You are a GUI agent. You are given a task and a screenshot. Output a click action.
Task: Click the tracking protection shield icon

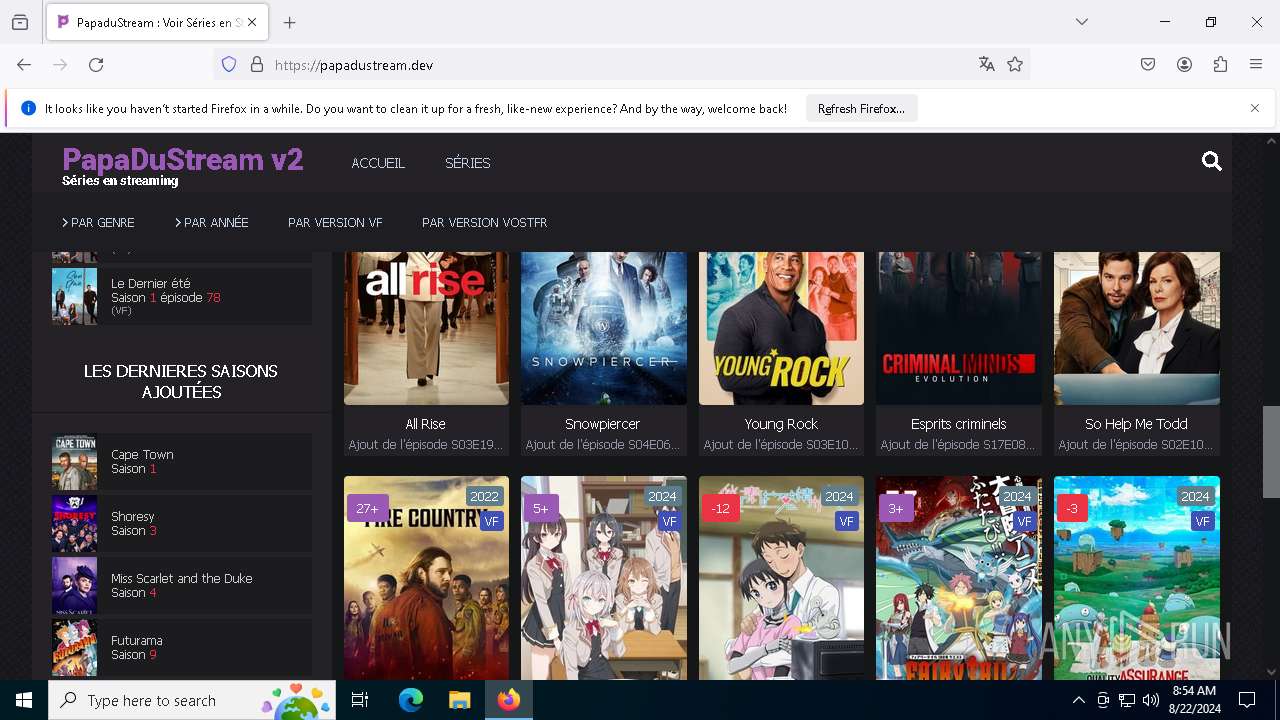pyautogui.click(x=229, y=65)
